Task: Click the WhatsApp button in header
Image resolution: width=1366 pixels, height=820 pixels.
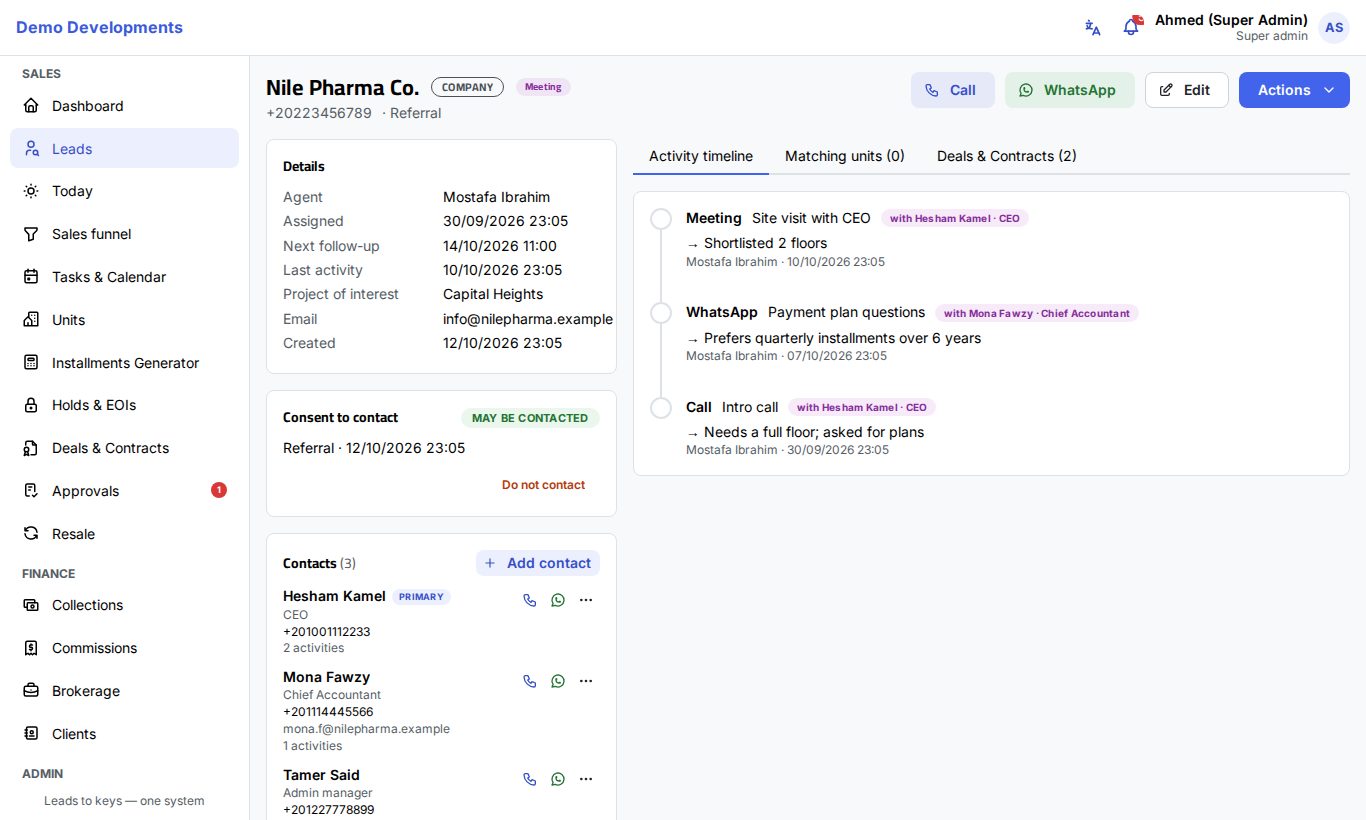Action: 1070,90
